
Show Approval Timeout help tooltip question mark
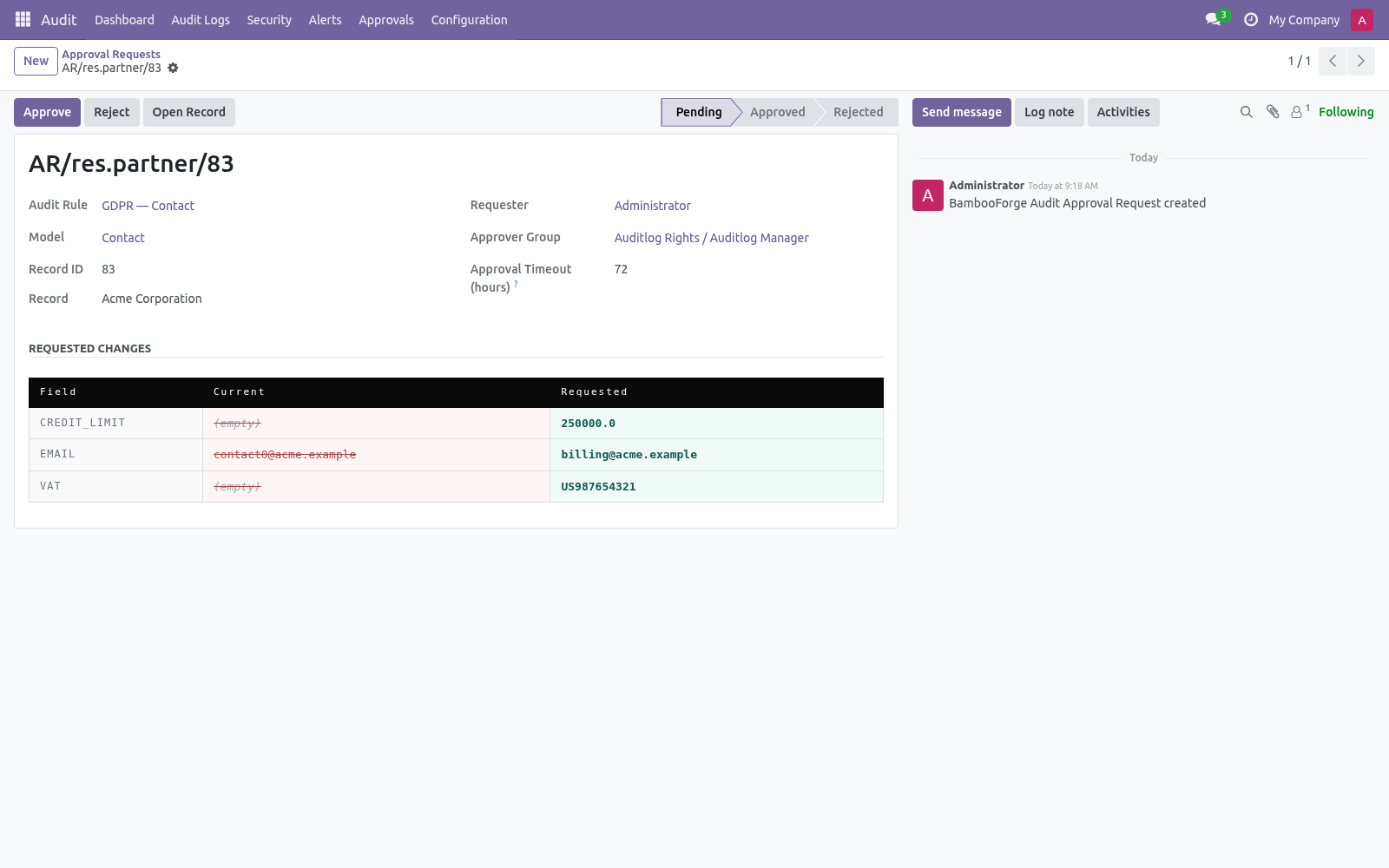pos(516,284)
